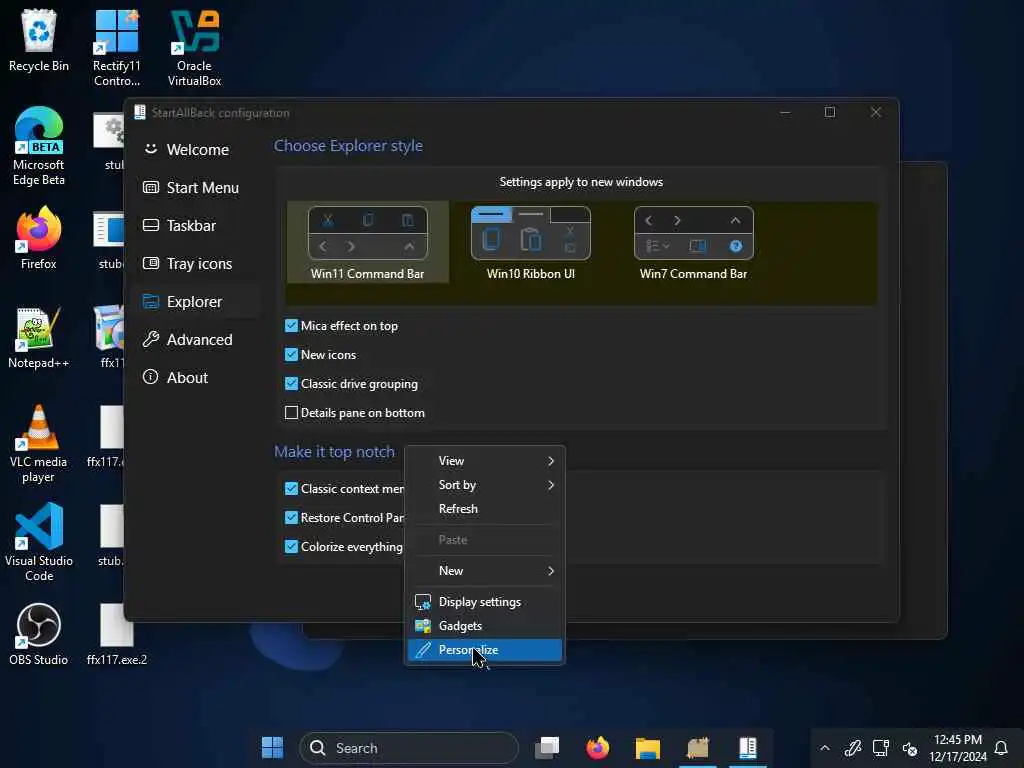This screenshot has height=768, width=1024.
Task: Click the taskbar Search box
Action: point(409,748)
